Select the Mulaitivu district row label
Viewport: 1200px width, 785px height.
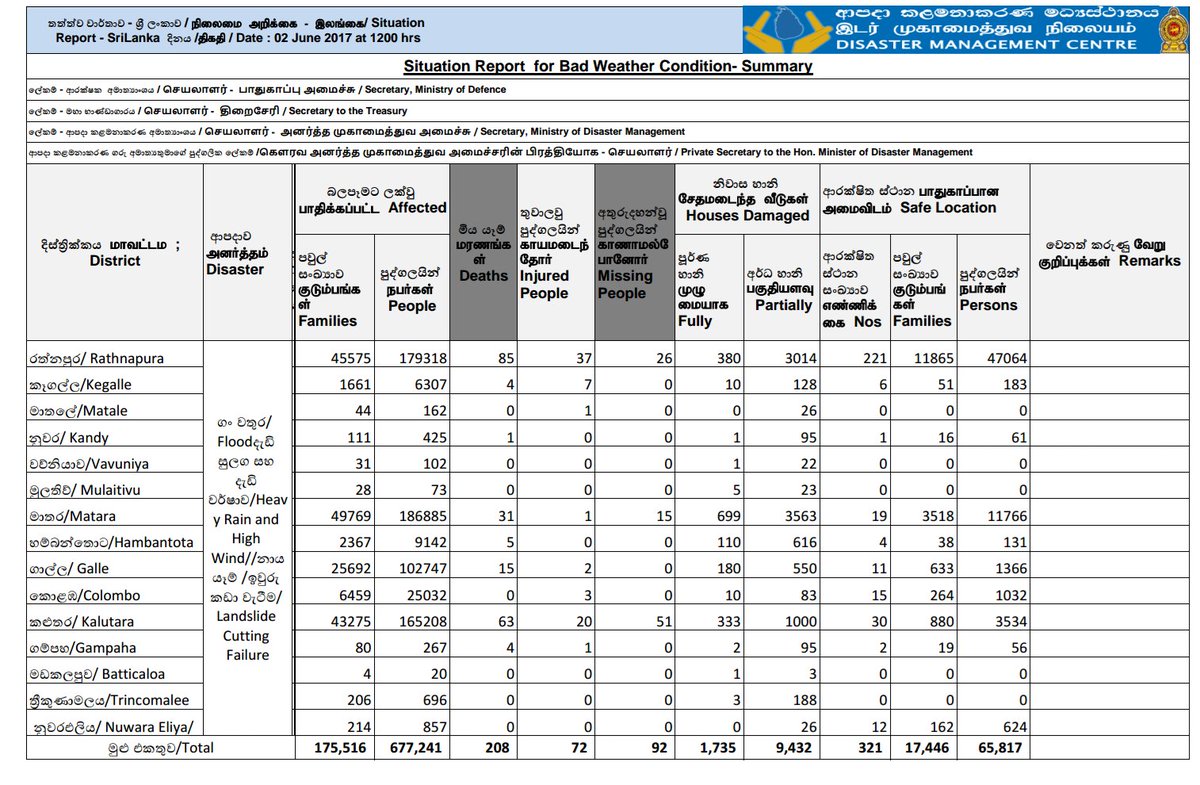87,490
